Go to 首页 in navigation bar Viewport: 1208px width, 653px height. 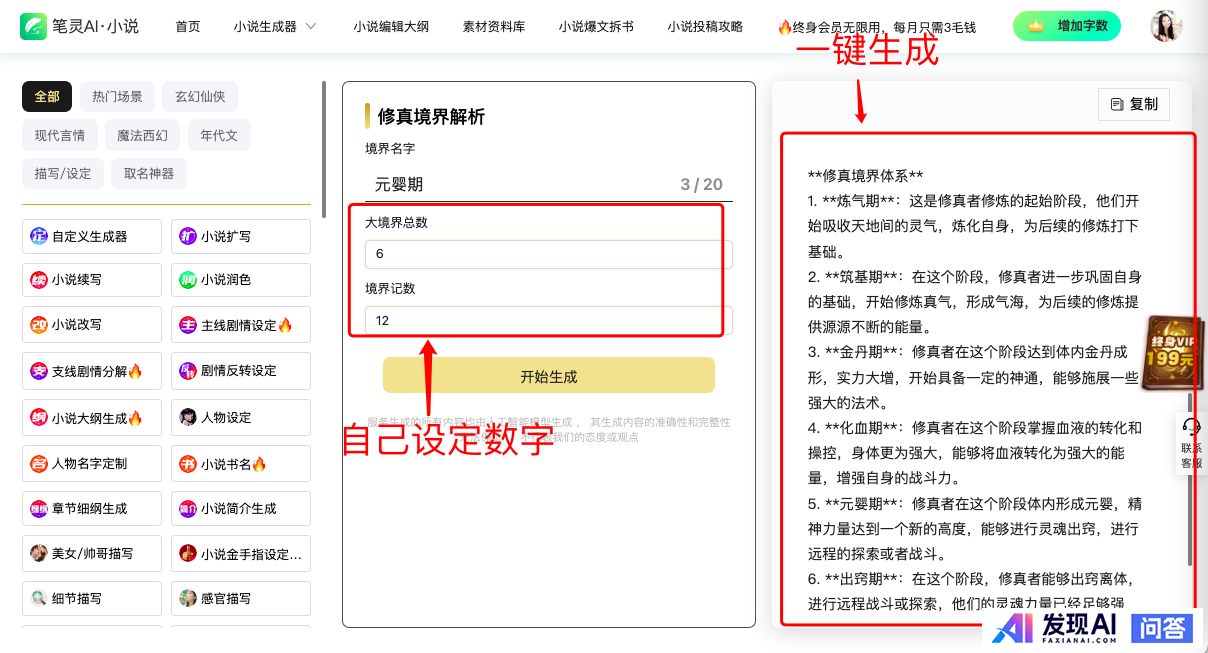click(x=187, y=27)
